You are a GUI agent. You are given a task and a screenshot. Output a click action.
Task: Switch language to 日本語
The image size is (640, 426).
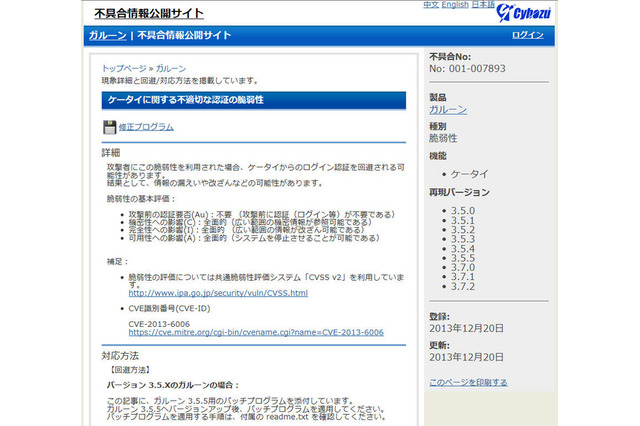(483, 4)
